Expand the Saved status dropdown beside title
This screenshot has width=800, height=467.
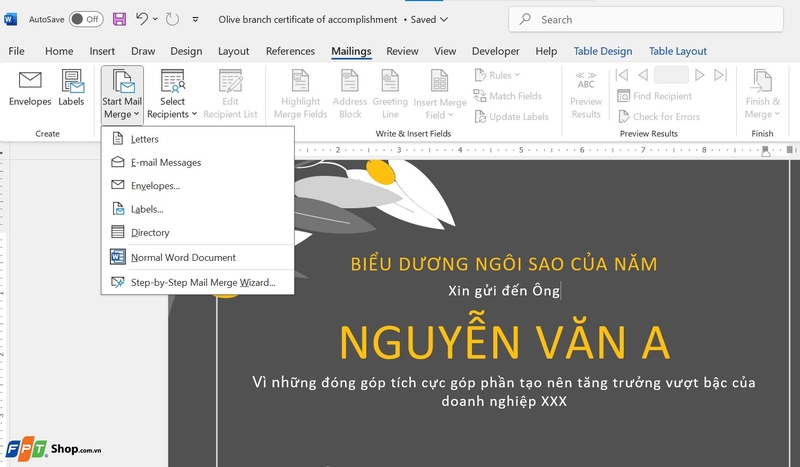tap(444, 19)
